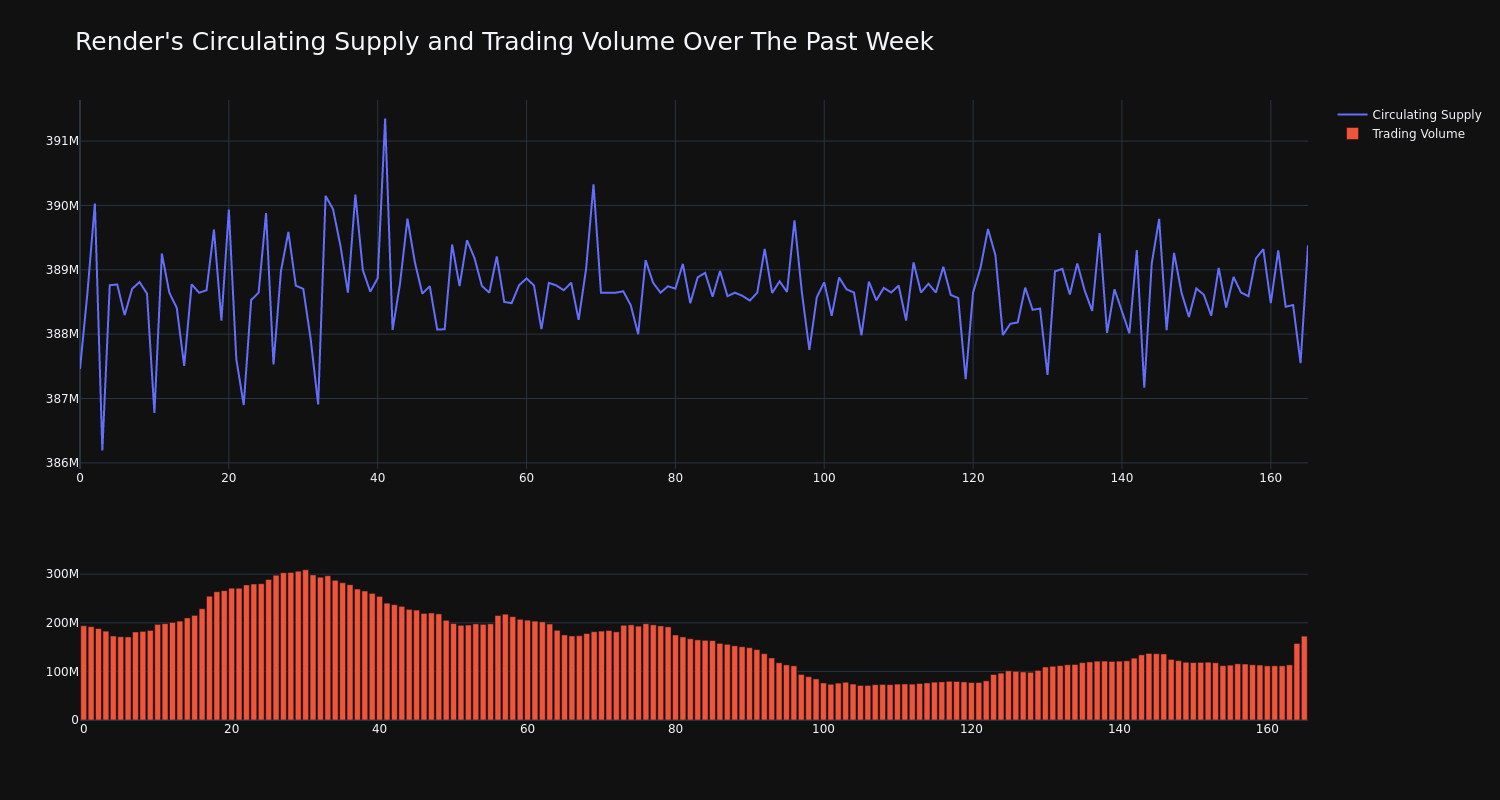The height and width of the screenshot is (800, 1500).
Task: Click the 140 tick on supply chart x-axis
Action: tap(1122, 478)
